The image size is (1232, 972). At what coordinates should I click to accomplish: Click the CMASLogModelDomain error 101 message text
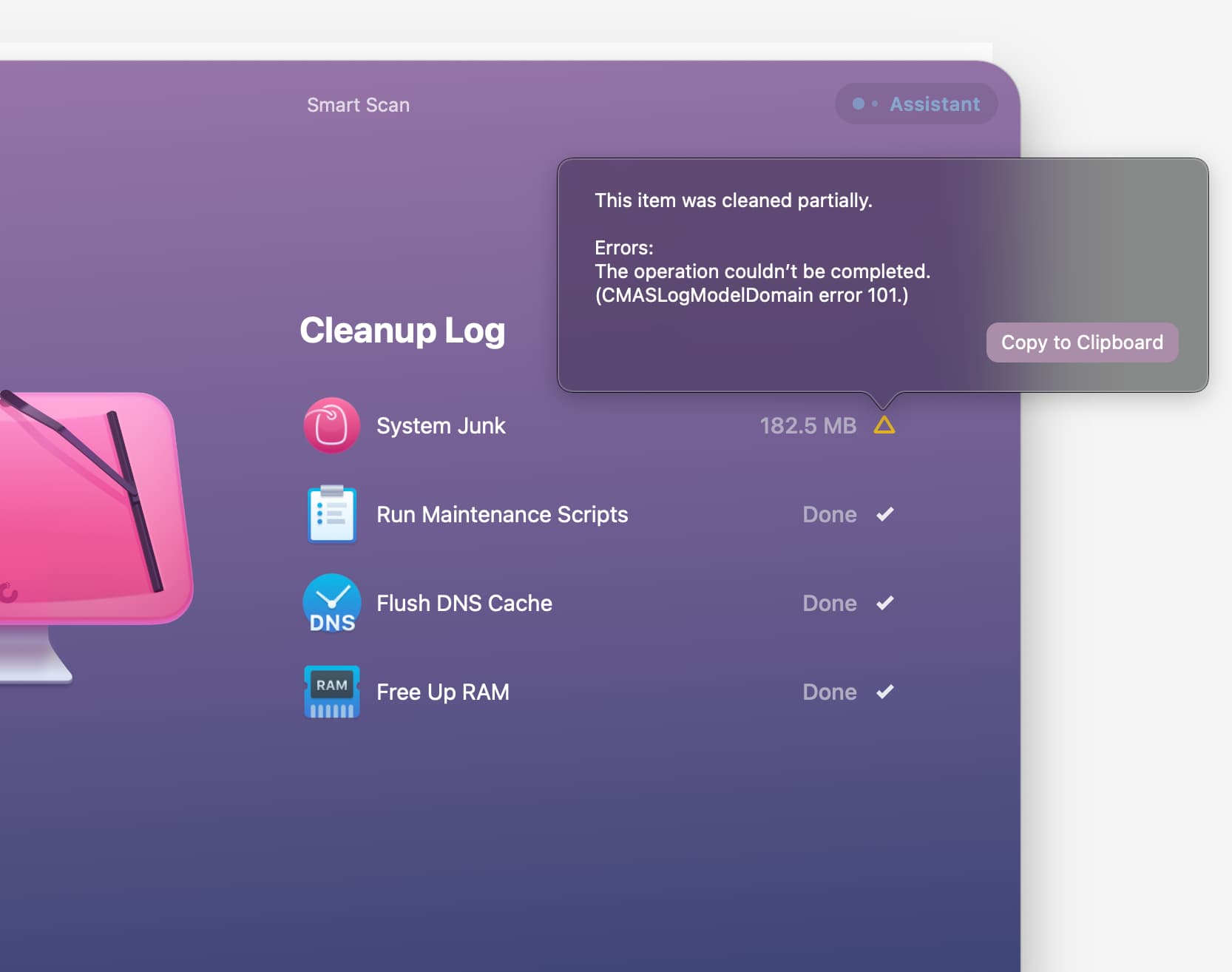(x=751, y=295)
